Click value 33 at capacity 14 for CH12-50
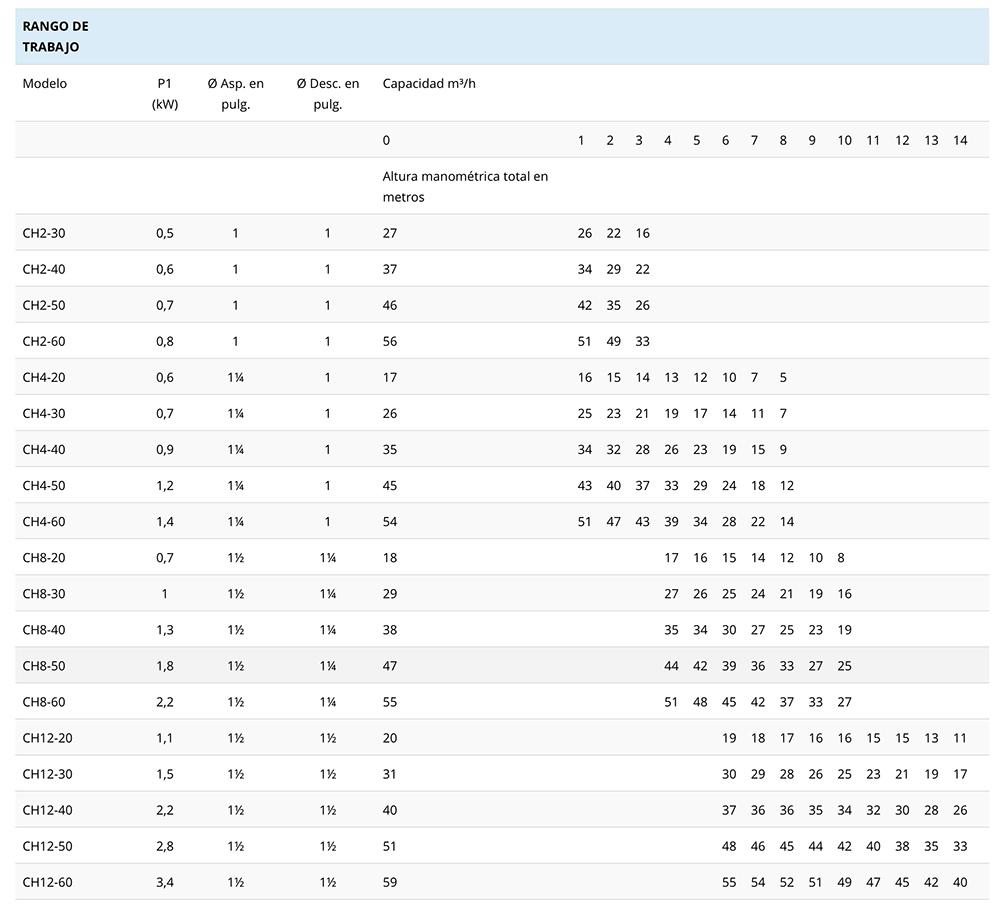This screenshot has height=916, width=1000. coord(960,846)
